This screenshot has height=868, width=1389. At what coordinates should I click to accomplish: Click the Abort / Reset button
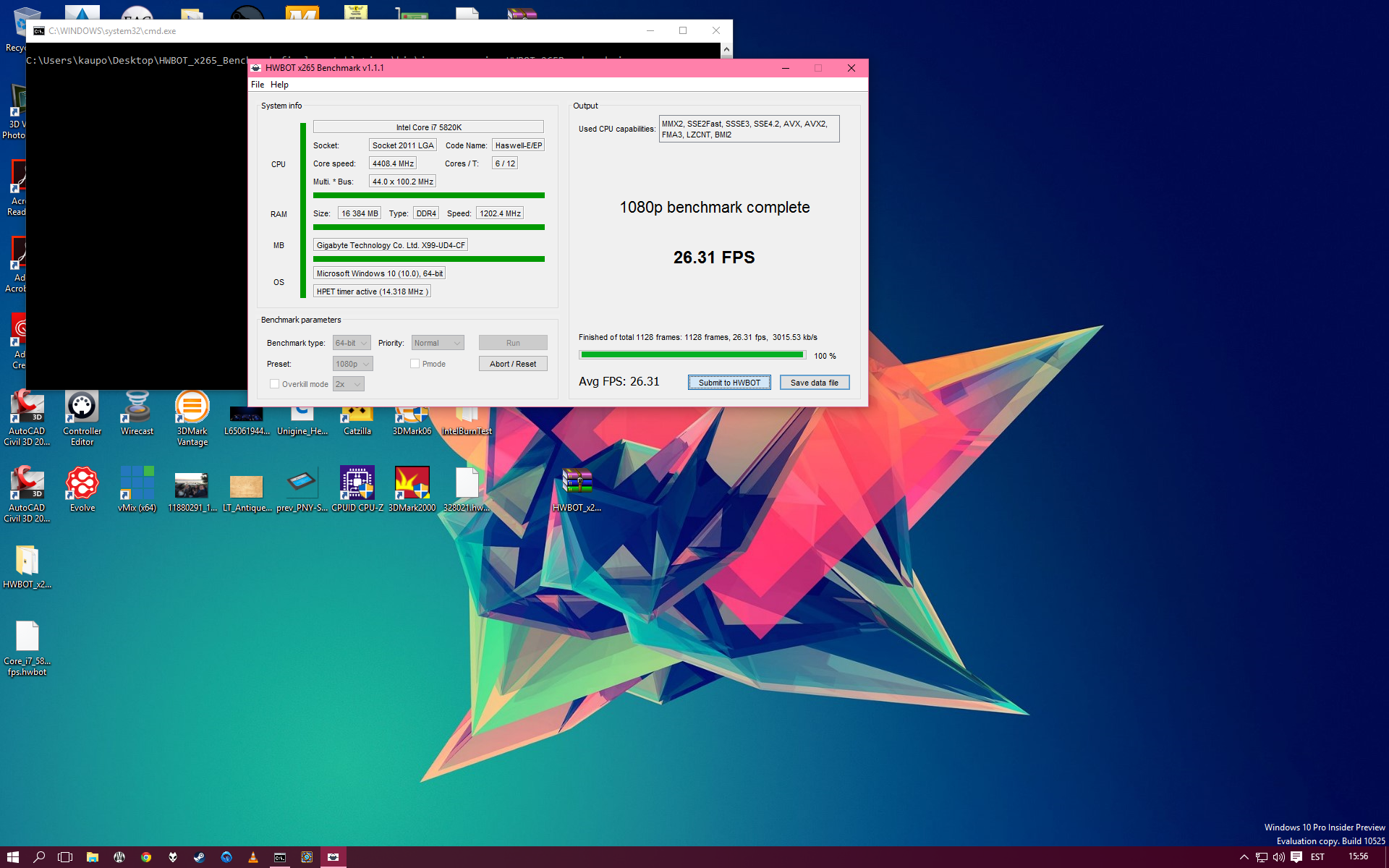tap(513, 364)
